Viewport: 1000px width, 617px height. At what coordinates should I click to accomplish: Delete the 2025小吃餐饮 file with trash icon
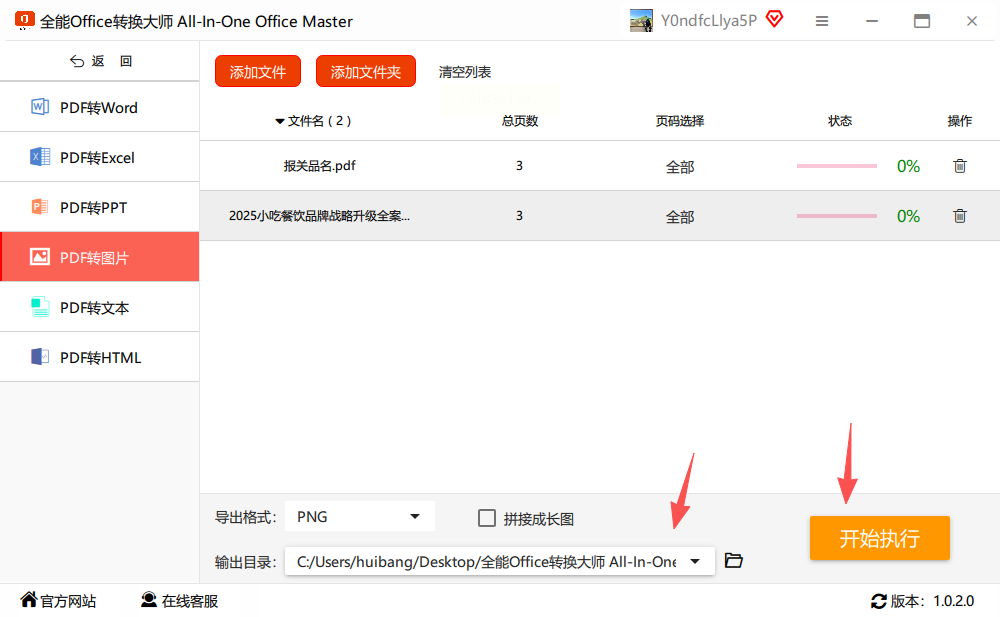pyautogui.click(x=959, y=216)
